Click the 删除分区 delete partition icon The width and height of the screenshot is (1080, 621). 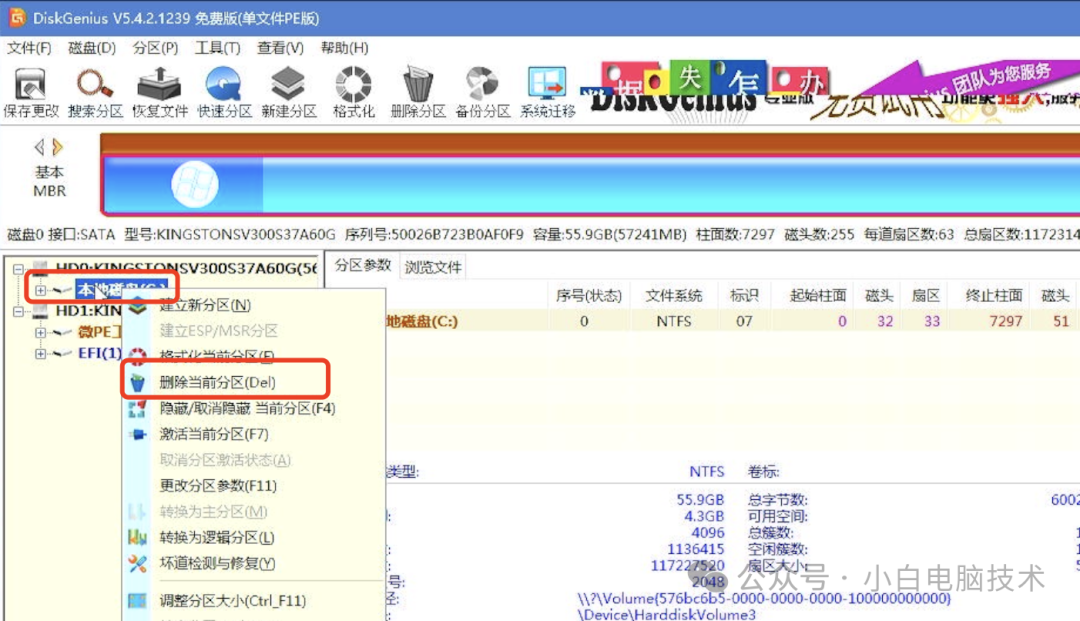pos(417,90)
